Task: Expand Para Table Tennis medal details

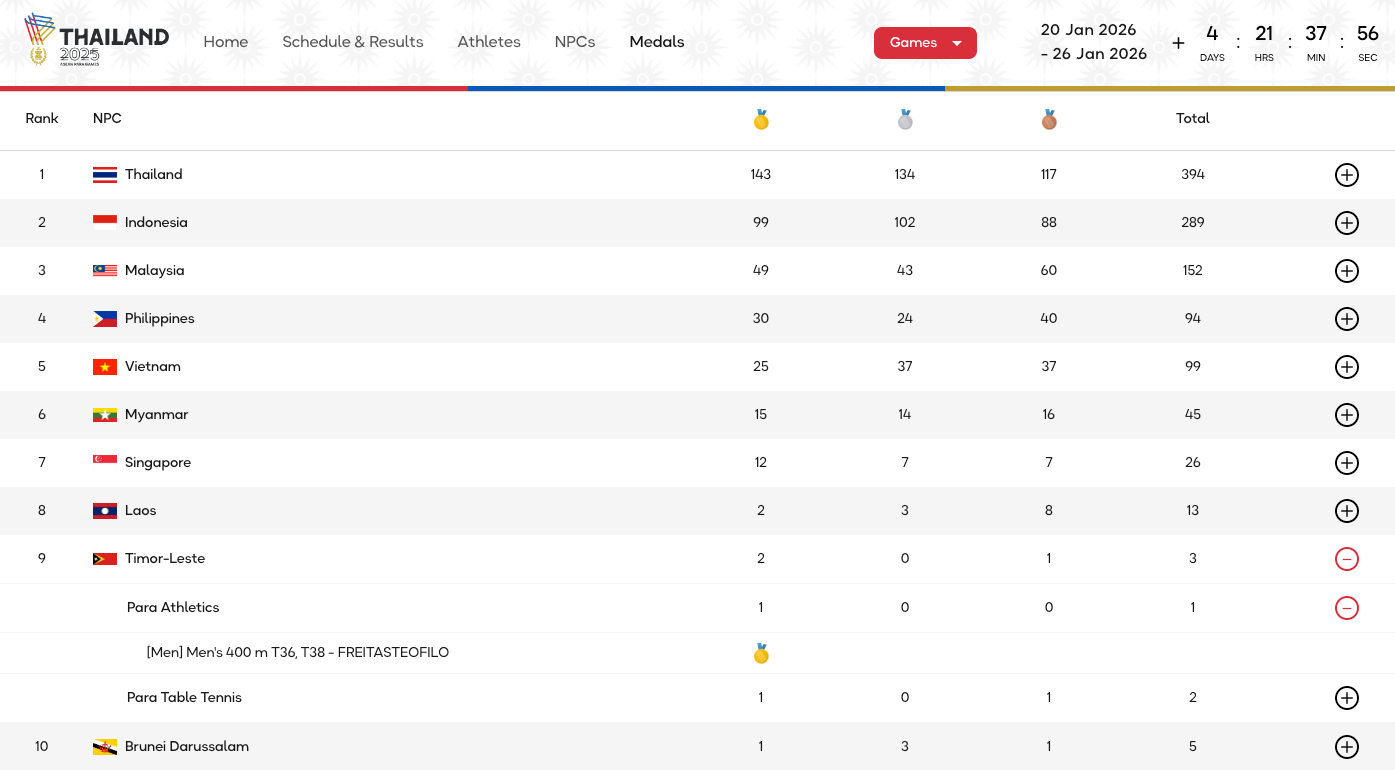Action: (x=1346, y=698)
